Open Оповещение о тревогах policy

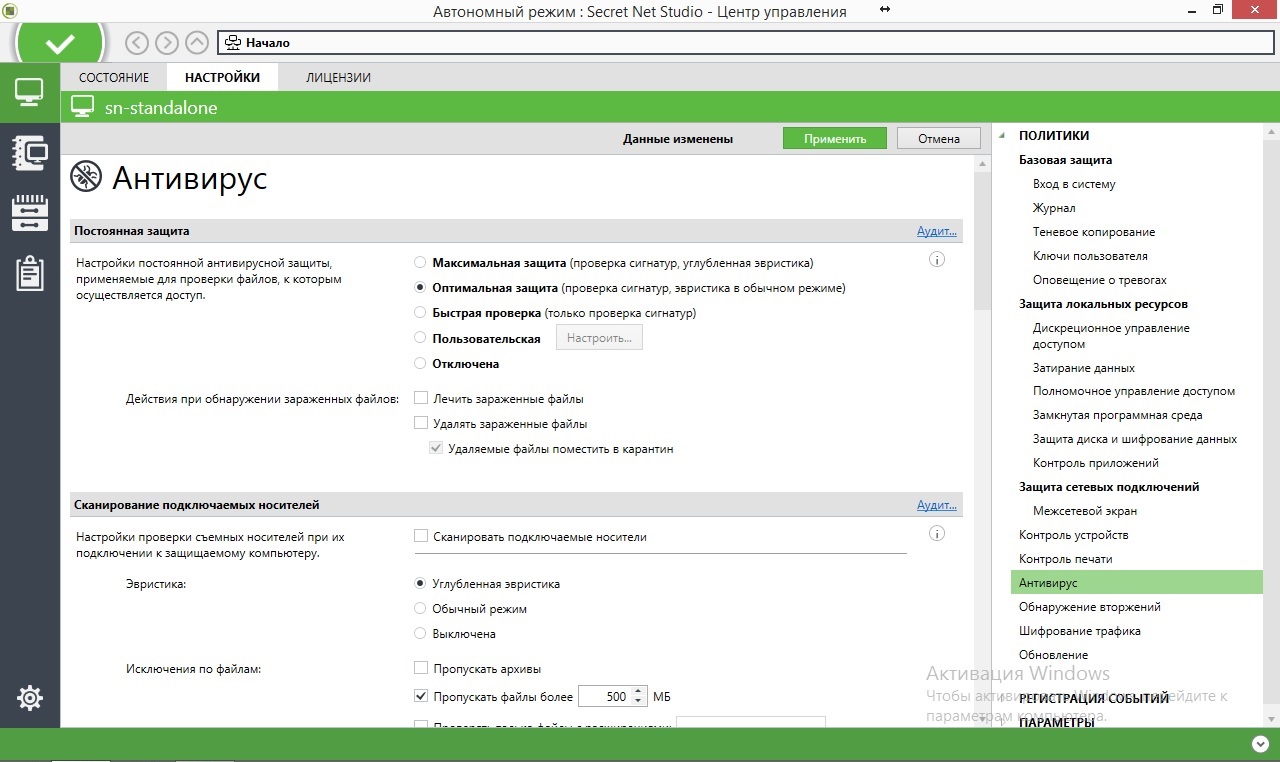pos(1100,280)
